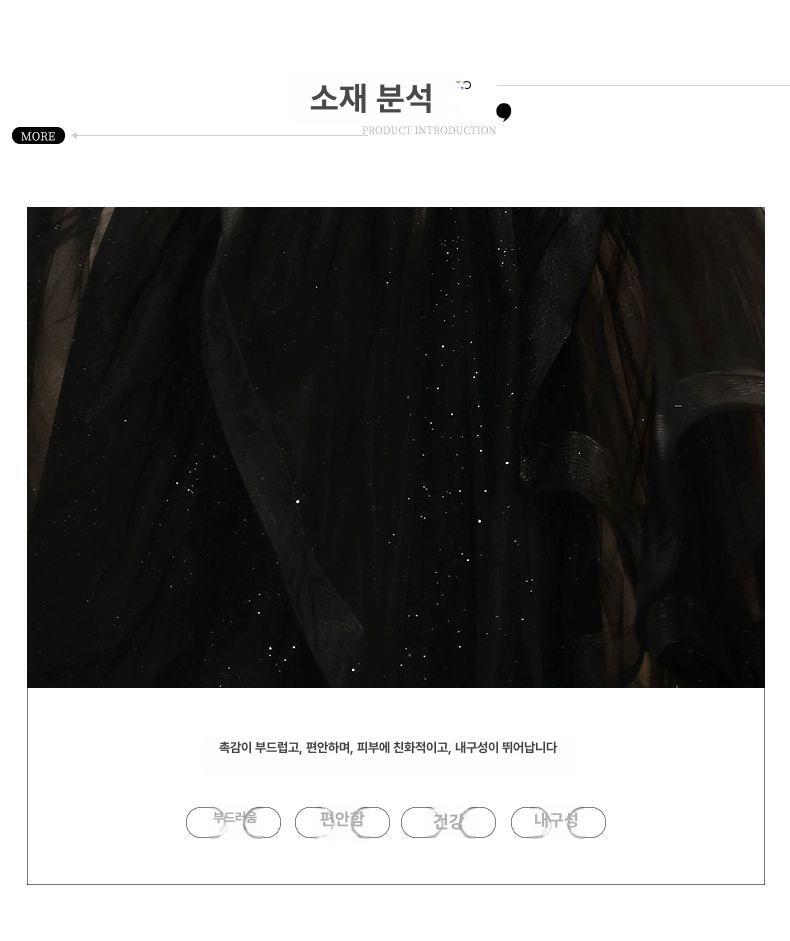Click the rounded right end of the 내구성 pill

tap(594, 822)
